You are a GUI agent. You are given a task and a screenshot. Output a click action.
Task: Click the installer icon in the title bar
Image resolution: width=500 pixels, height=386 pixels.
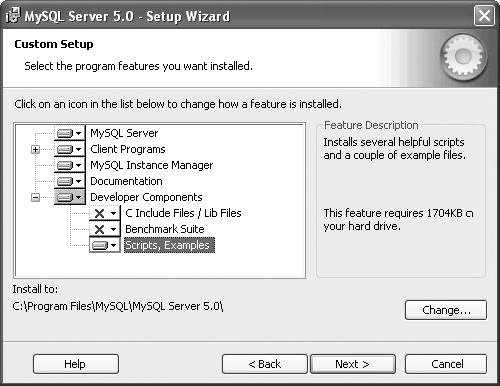pyautogui.click(x=13, y=16)
